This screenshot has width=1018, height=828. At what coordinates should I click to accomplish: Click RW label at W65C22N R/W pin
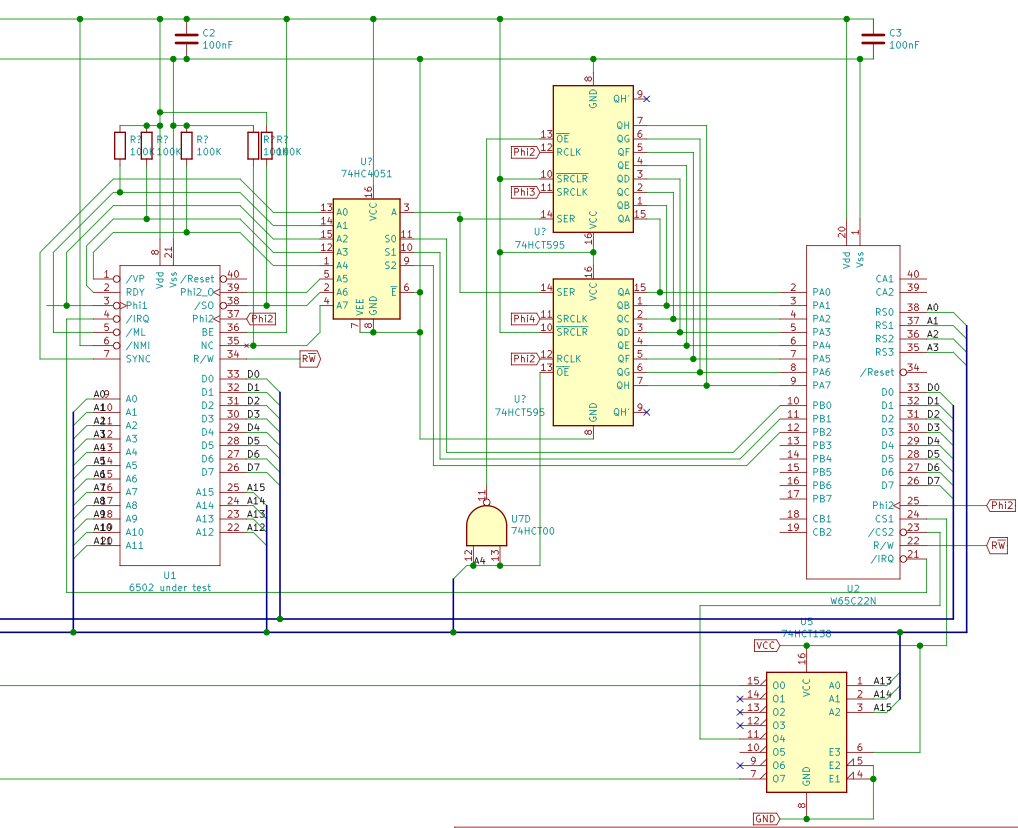[x=998, y=545]
